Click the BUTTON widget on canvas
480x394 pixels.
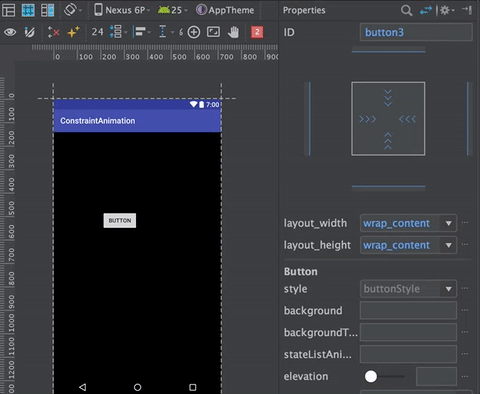coord(120,220)
